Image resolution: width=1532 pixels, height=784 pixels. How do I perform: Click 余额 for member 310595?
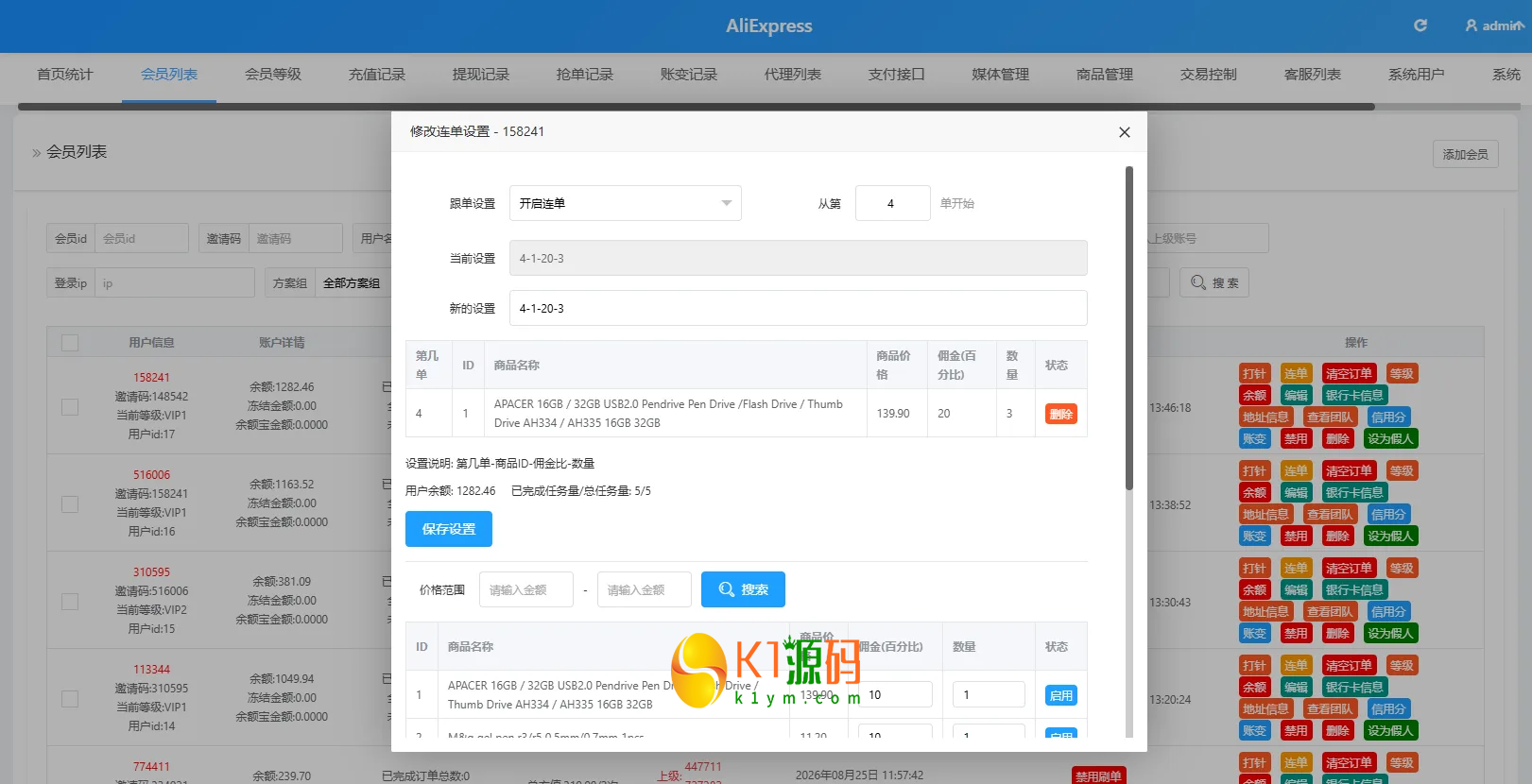pyautogui.click(x=1254, y=590)
